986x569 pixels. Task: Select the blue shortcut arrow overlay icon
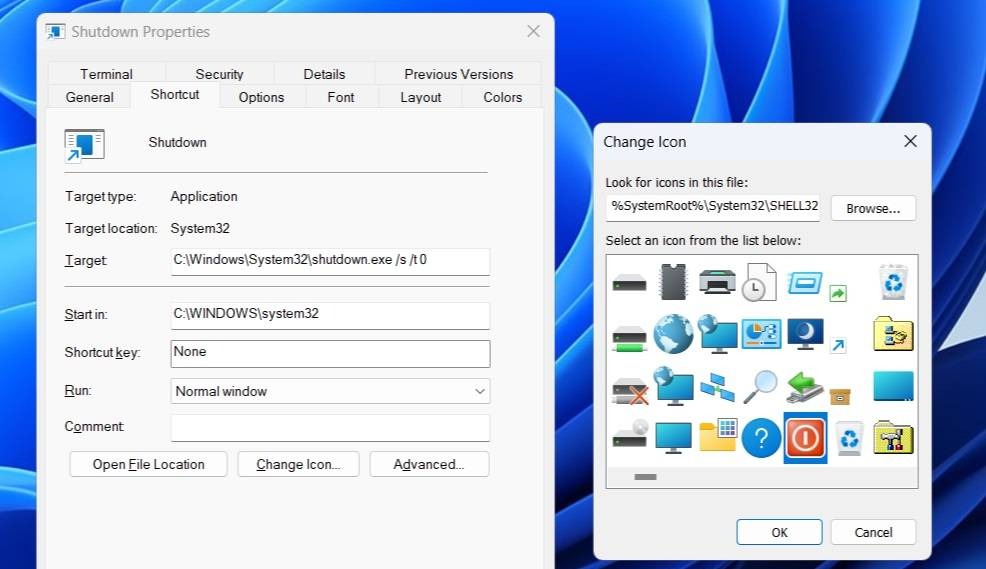[838, 345]
